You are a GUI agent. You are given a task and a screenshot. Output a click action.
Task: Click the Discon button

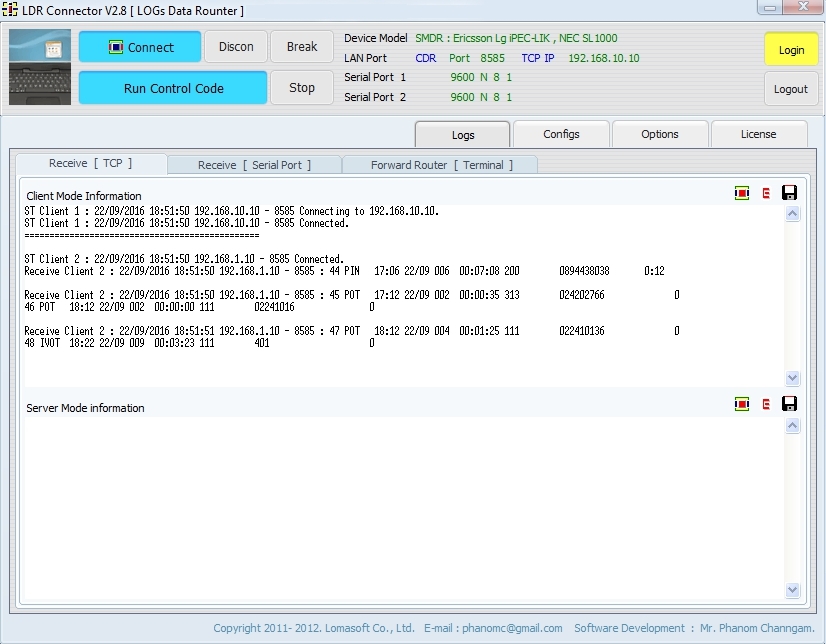(236, 47)
